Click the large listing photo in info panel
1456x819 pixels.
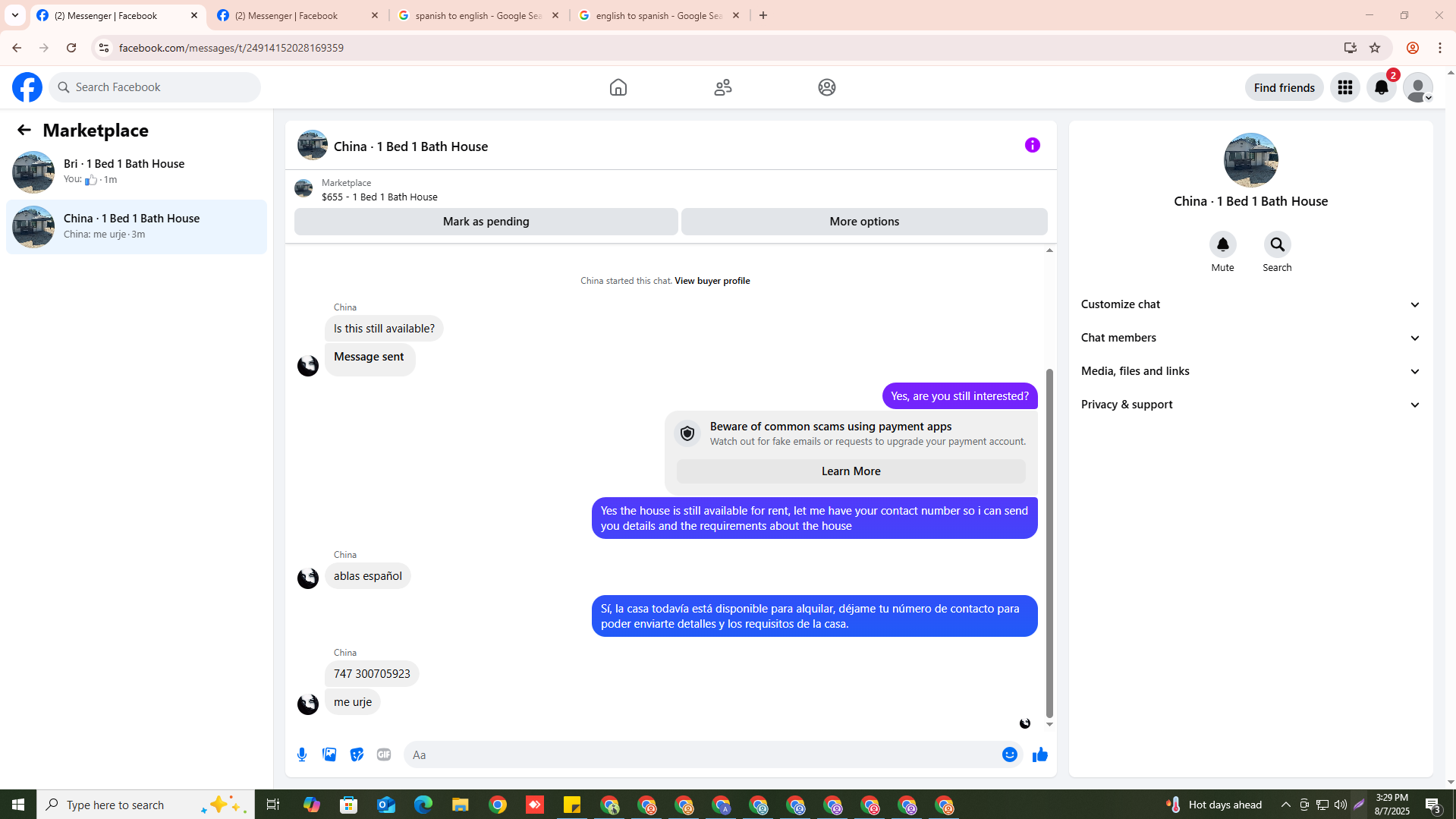pyautogui.click(x=1250, y=160)
